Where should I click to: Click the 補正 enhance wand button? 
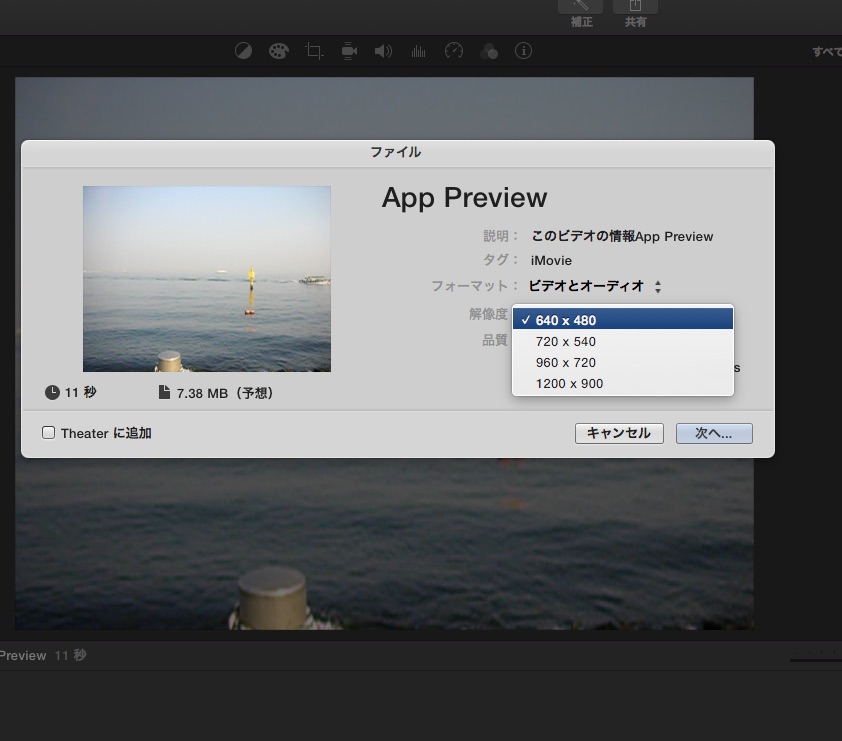pos(581,12)
